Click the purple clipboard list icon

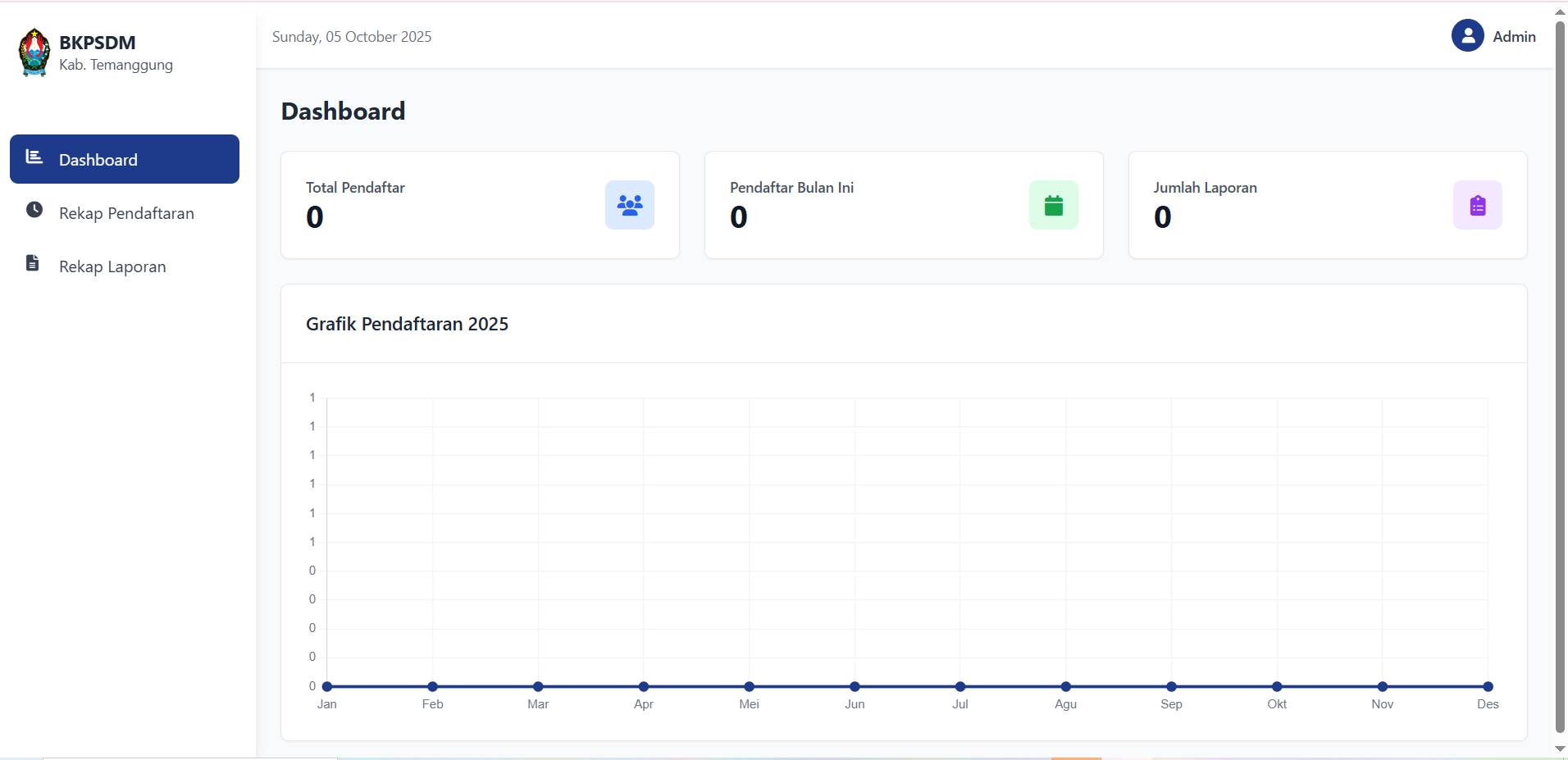coord(1477,205)
